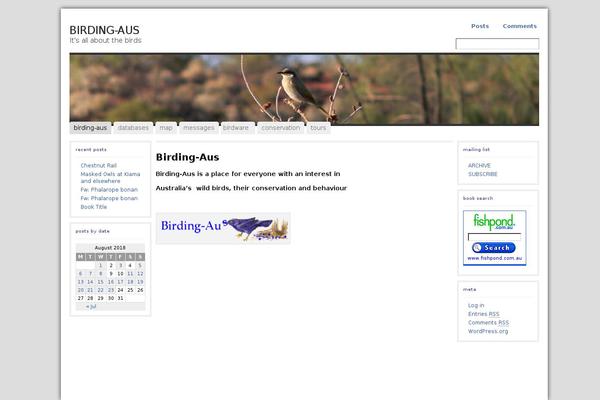Open posts from August 15
The height and width of the screenshot is (400, 600).
[x=100, y=282]
